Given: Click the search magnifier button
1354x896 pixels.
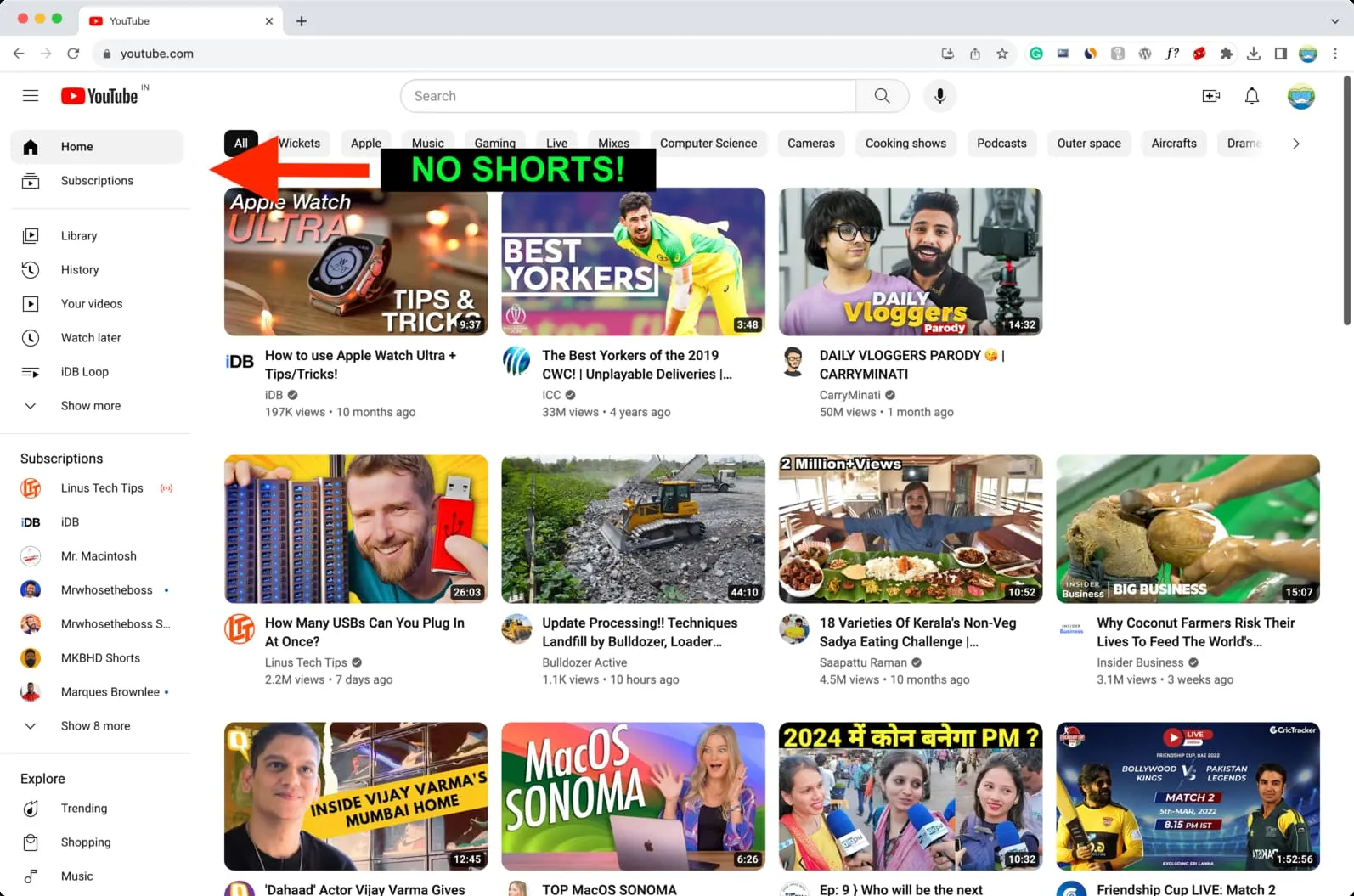Looking at the screenshot, I should coord(883,96).
